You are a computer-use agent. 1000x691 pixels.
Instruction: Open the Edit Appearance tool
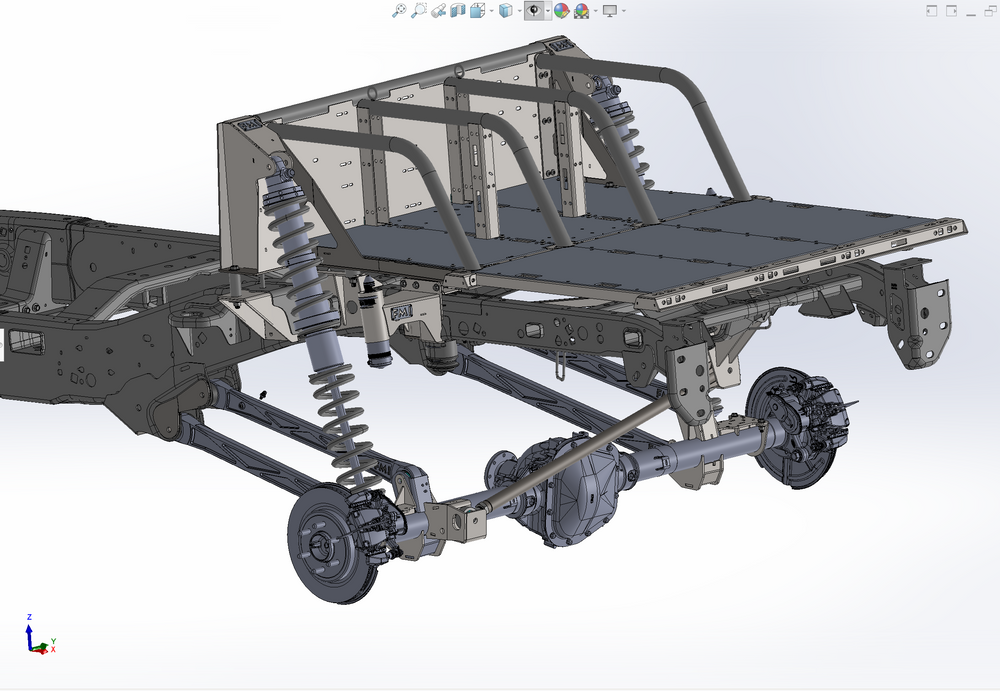coord(562,10)
